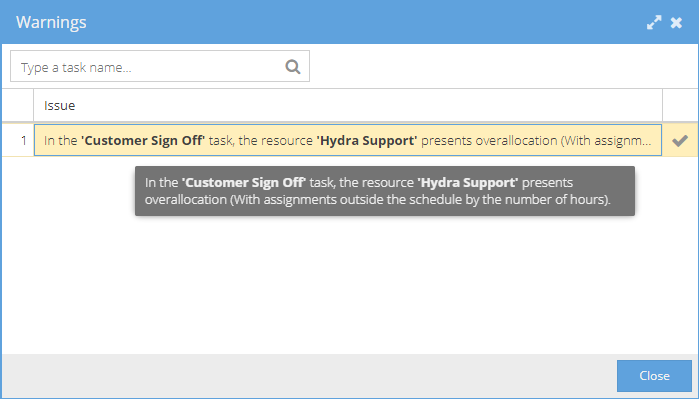Viewport: 699px width, 399px height.
Task: Click 'Hydra Support' inside the tooltip
Action: point(468,182)
